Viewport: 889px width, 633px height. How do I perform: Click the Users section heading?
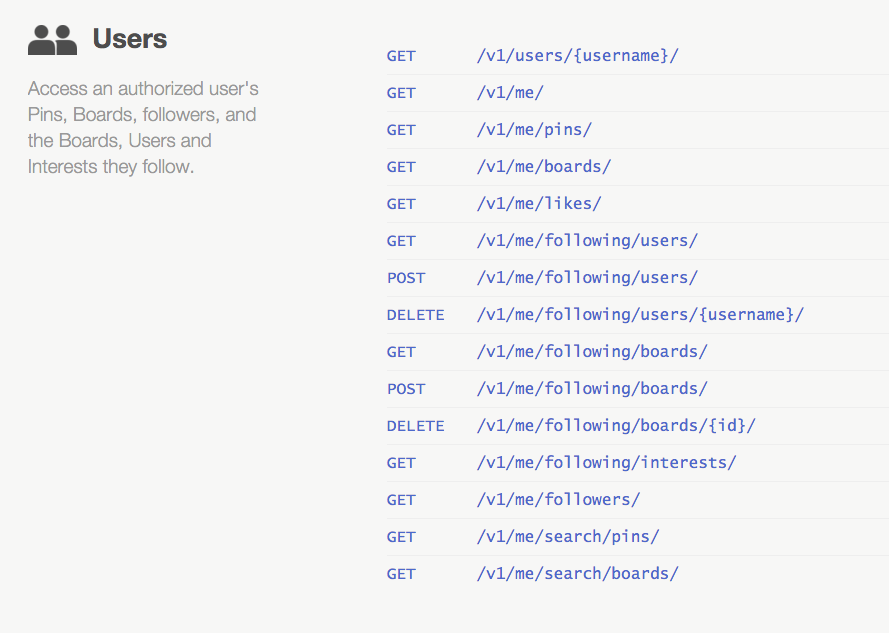[130, 39]
